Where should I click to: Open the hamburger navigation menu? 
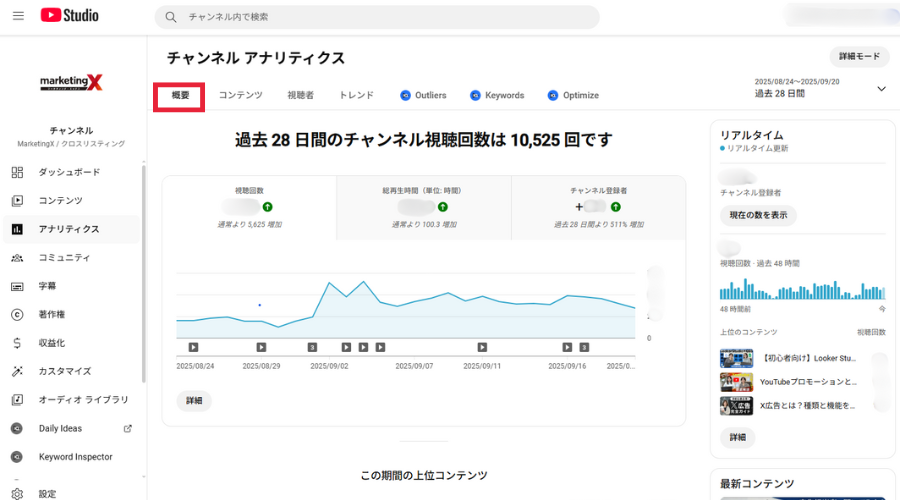coord(18,16)
